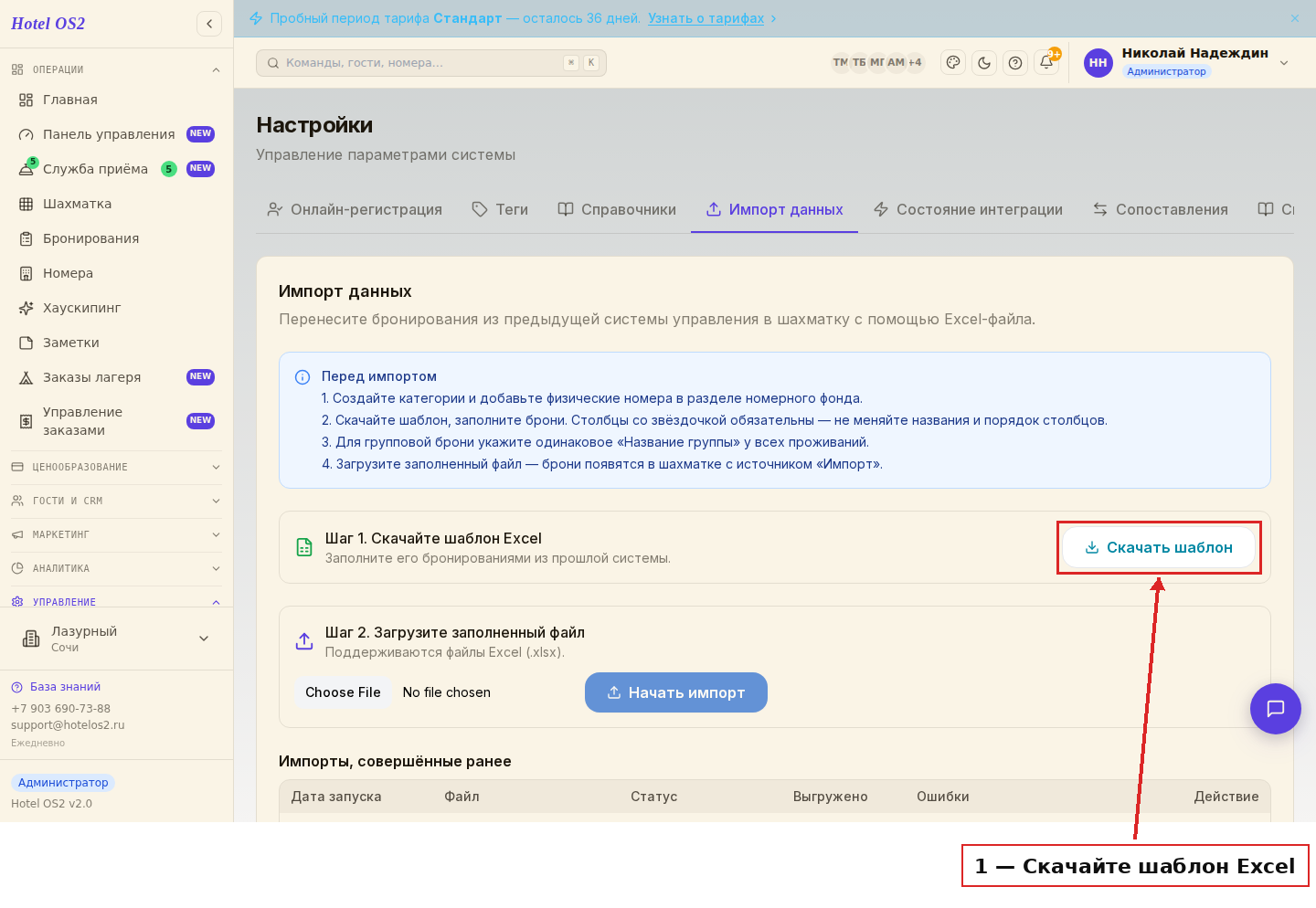
Task: Click support@hotelos2.ru email
Action: pyautogui.click(x=68, y=725)
